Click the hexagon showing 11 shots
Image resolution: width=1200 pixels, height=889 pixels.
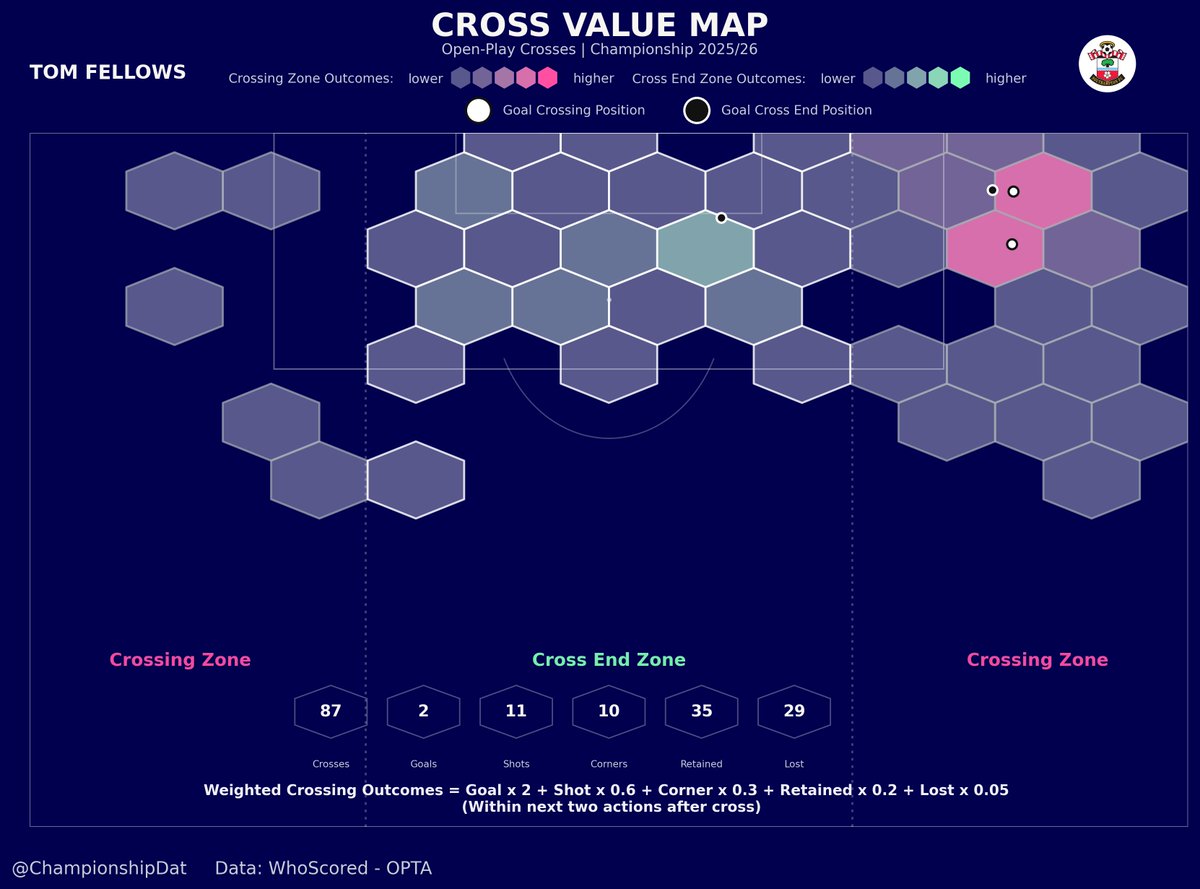(x=516, y=711)
